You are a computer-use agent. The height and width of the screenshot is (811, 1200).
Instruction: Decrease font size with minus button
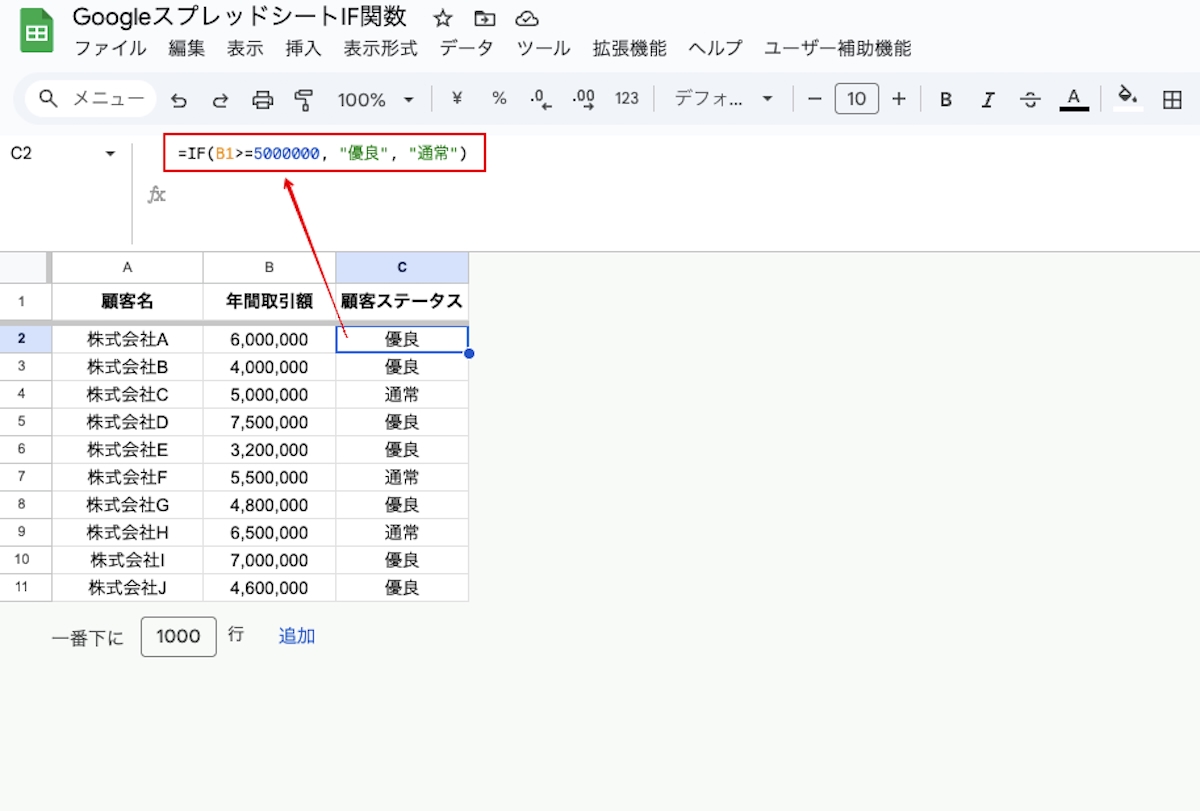pos(815,99)
